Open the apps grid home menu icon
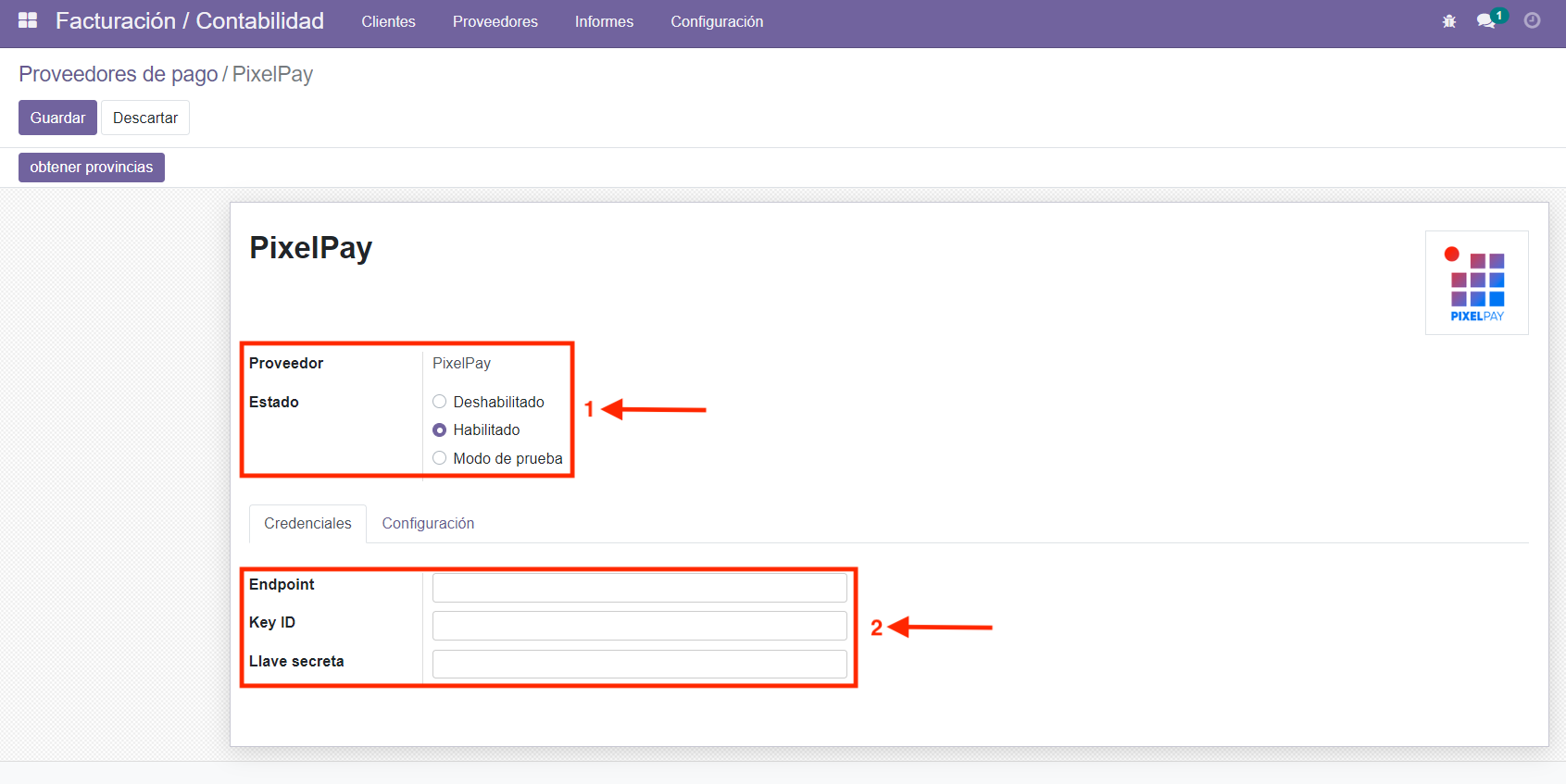 (x=28, y=20)
